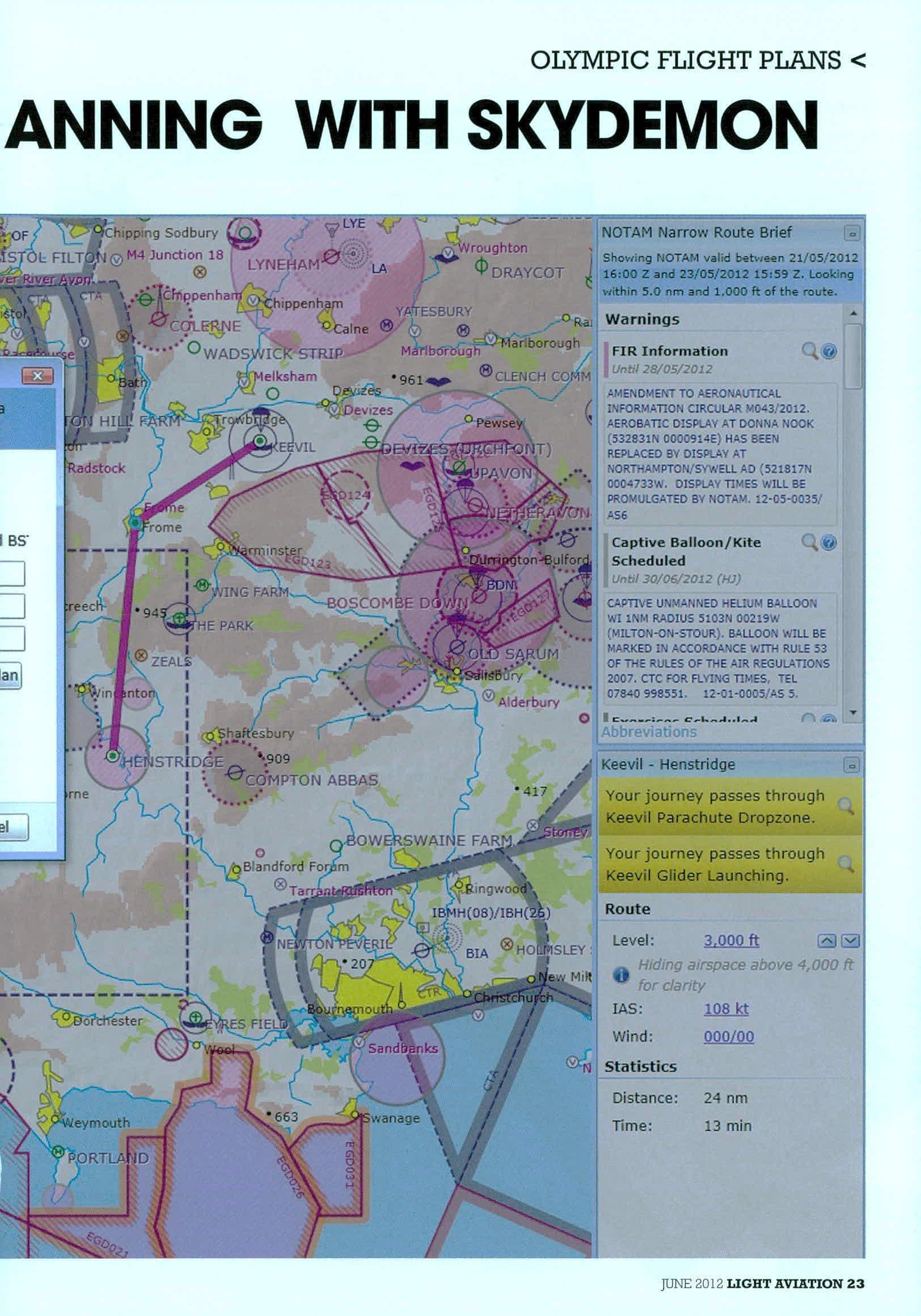The image size is (921, 1316).
Task: Click the LYE navigation beacon symbol
Action: coord(332,229)
